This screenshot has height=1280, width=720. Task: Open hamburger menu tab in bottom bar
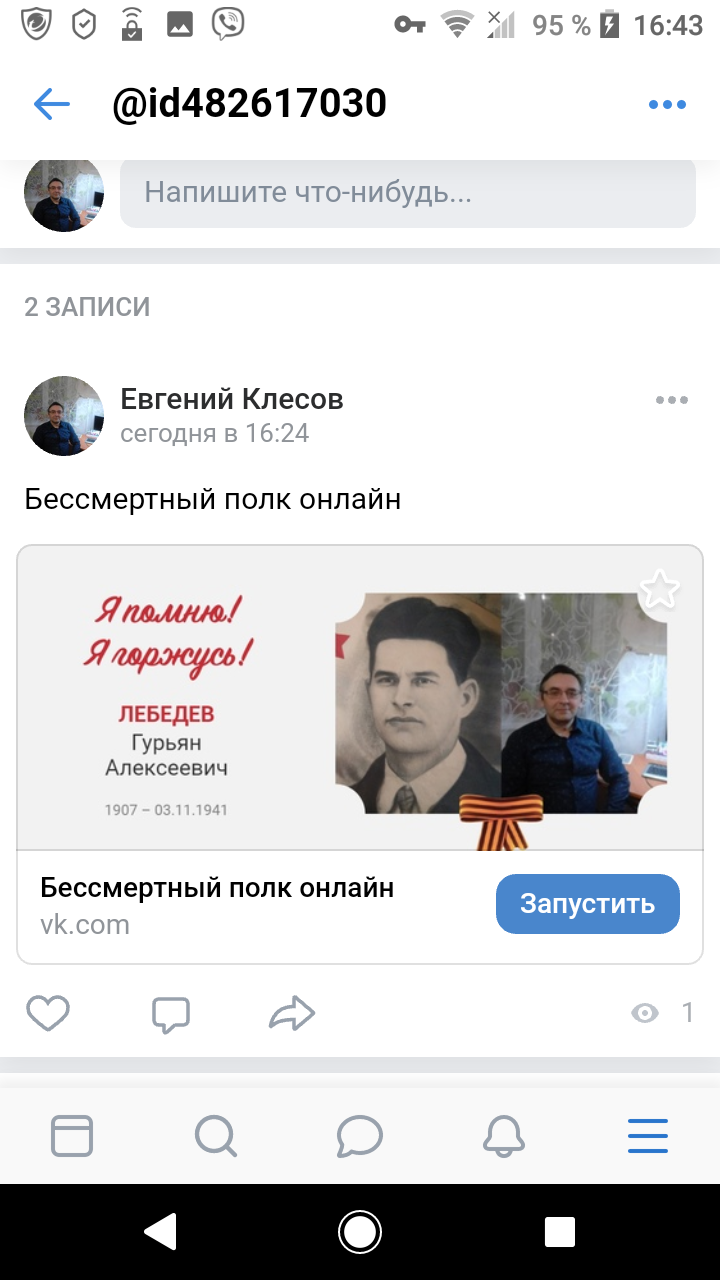point(648,1136)
